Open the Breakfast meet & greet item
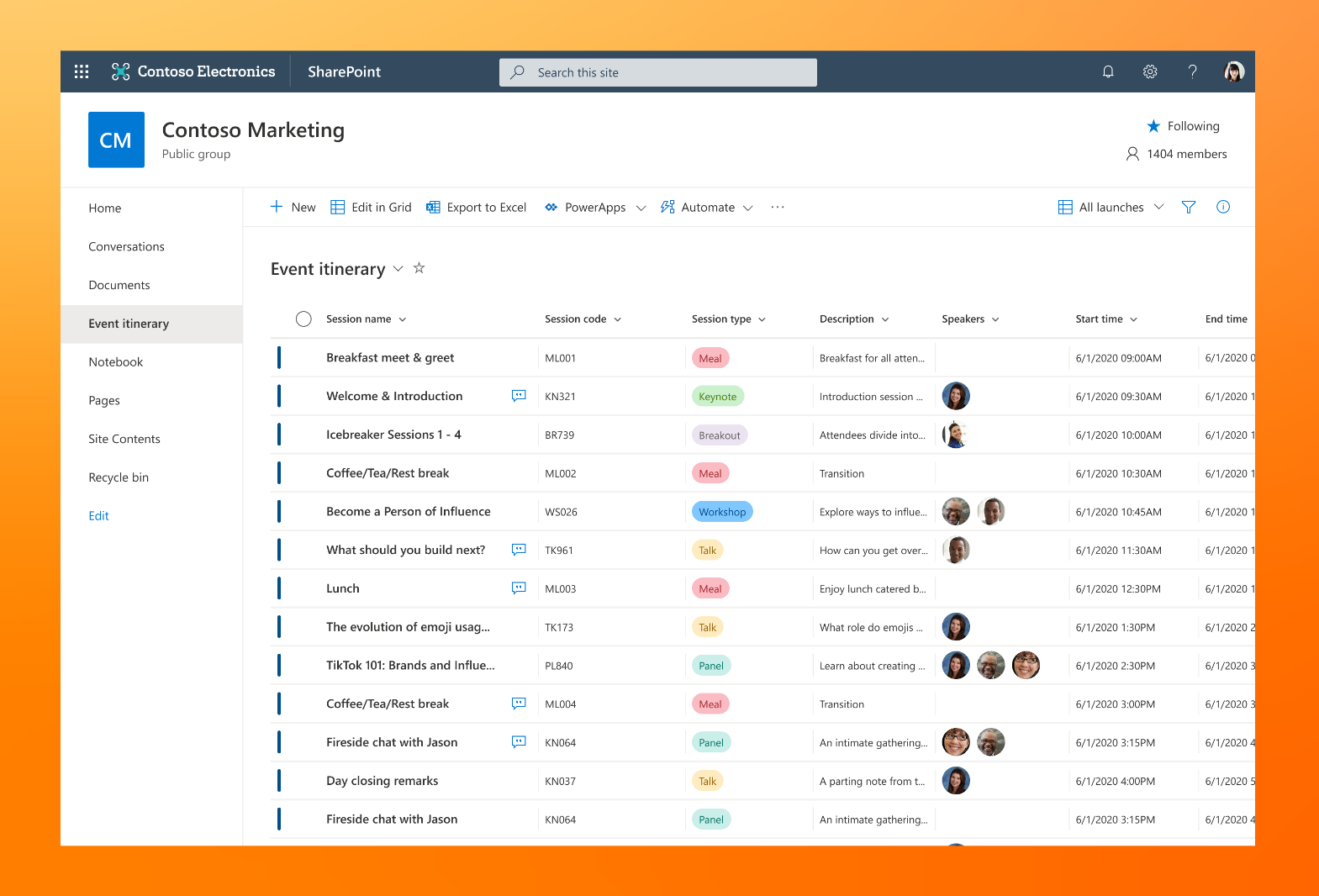Screen dimensions: 1319x896 [390, 358]
